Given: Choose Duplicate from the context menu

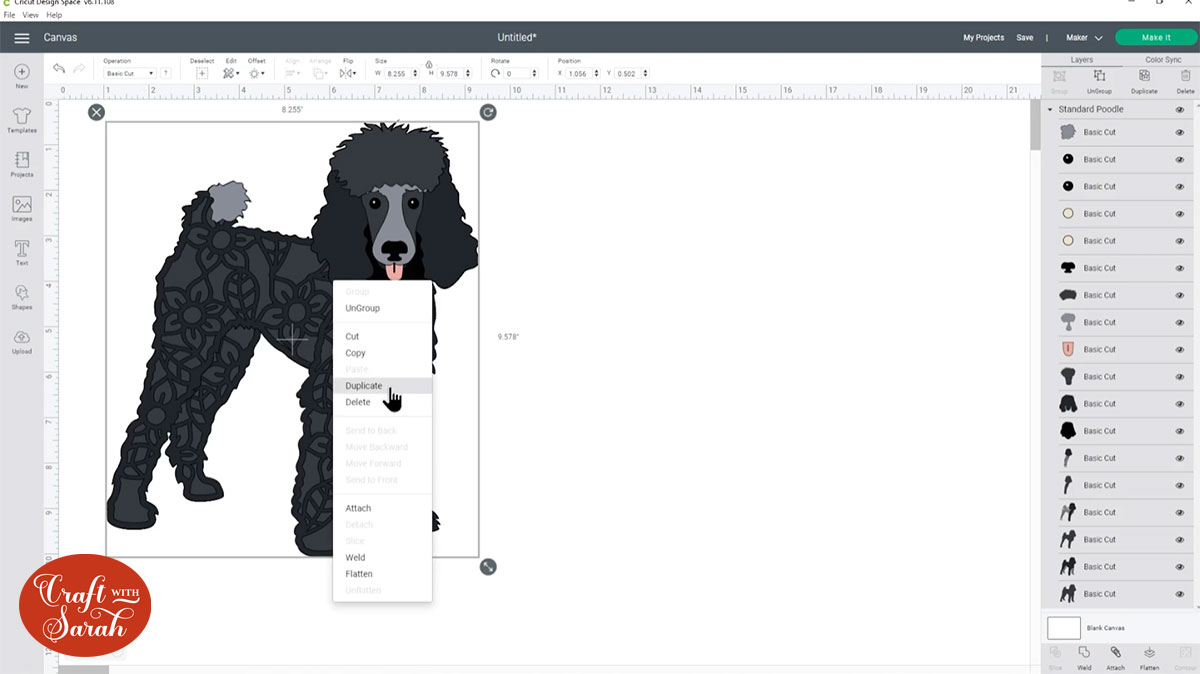Looking at the screenshot, I should tap(364, 385).
